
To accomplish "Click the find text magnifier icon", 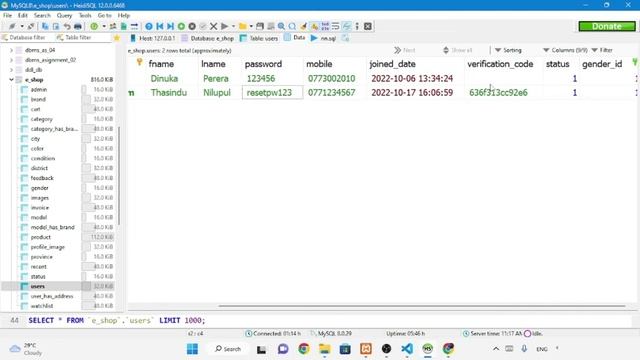I will tap(282, 27).
